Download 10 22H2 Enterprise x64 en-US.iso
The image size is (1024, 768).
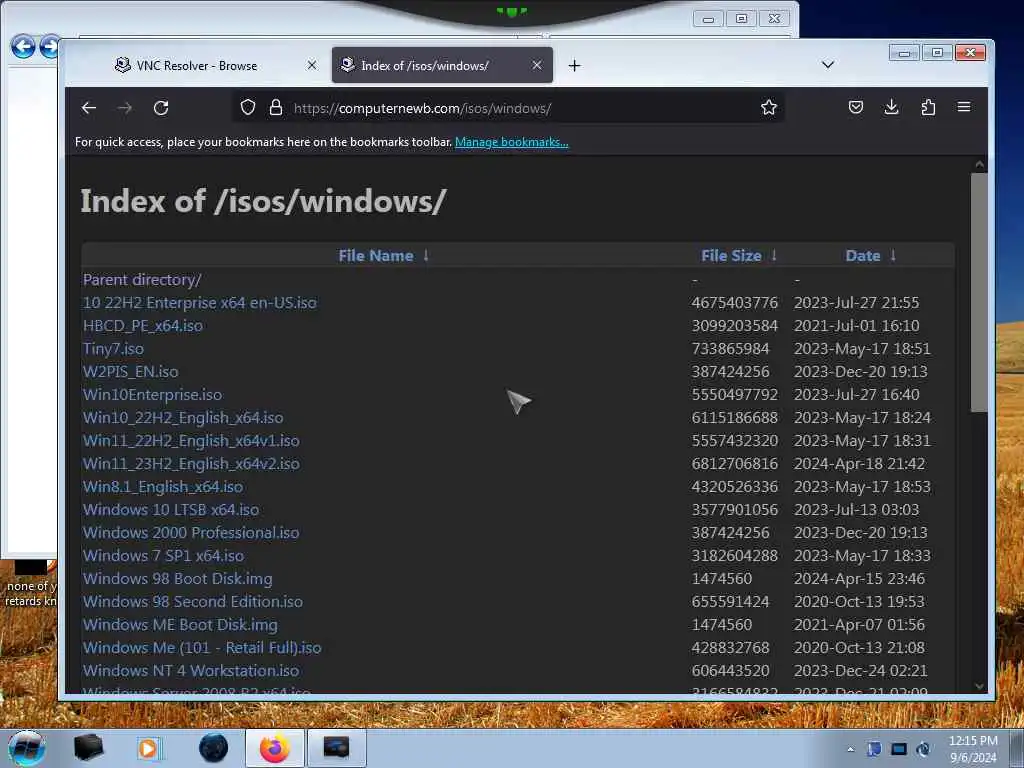[199, 302]
